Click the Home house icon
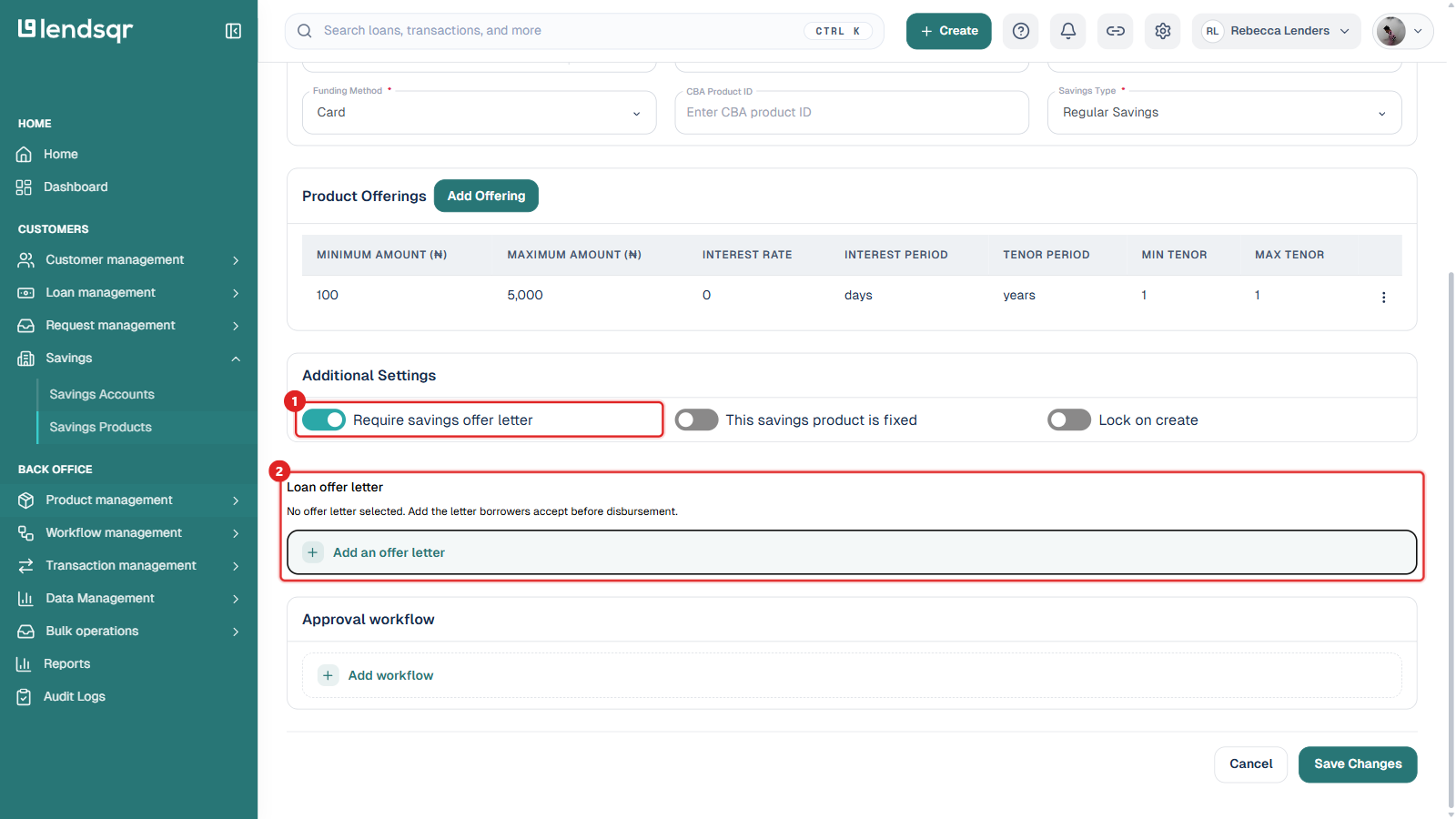 pos(25,154)
